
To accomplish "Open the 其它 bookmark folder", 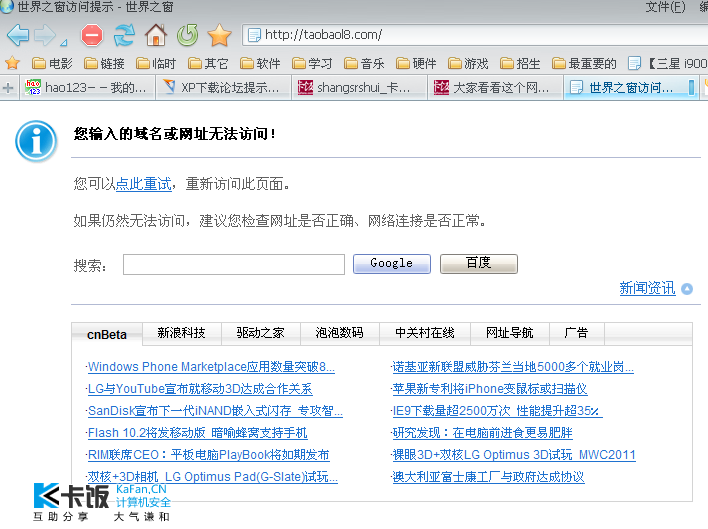I will tap(208, 64).
